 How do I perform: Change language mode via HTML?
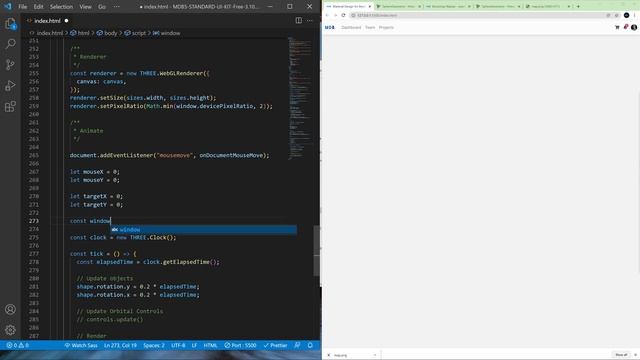210,345
